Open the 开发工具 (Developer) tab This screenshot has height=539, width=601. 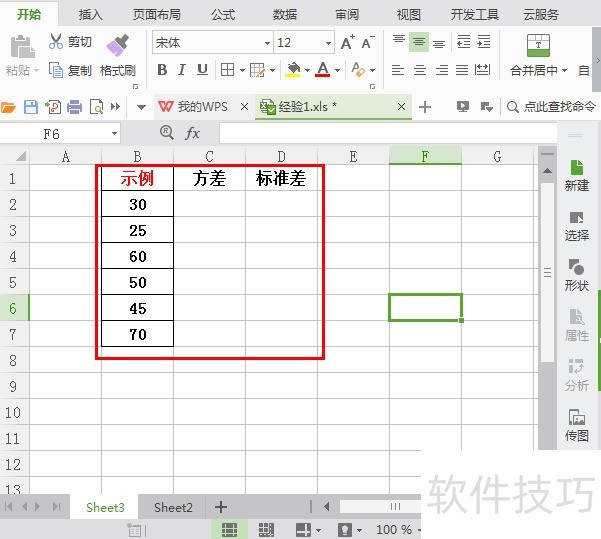(475, 15)
